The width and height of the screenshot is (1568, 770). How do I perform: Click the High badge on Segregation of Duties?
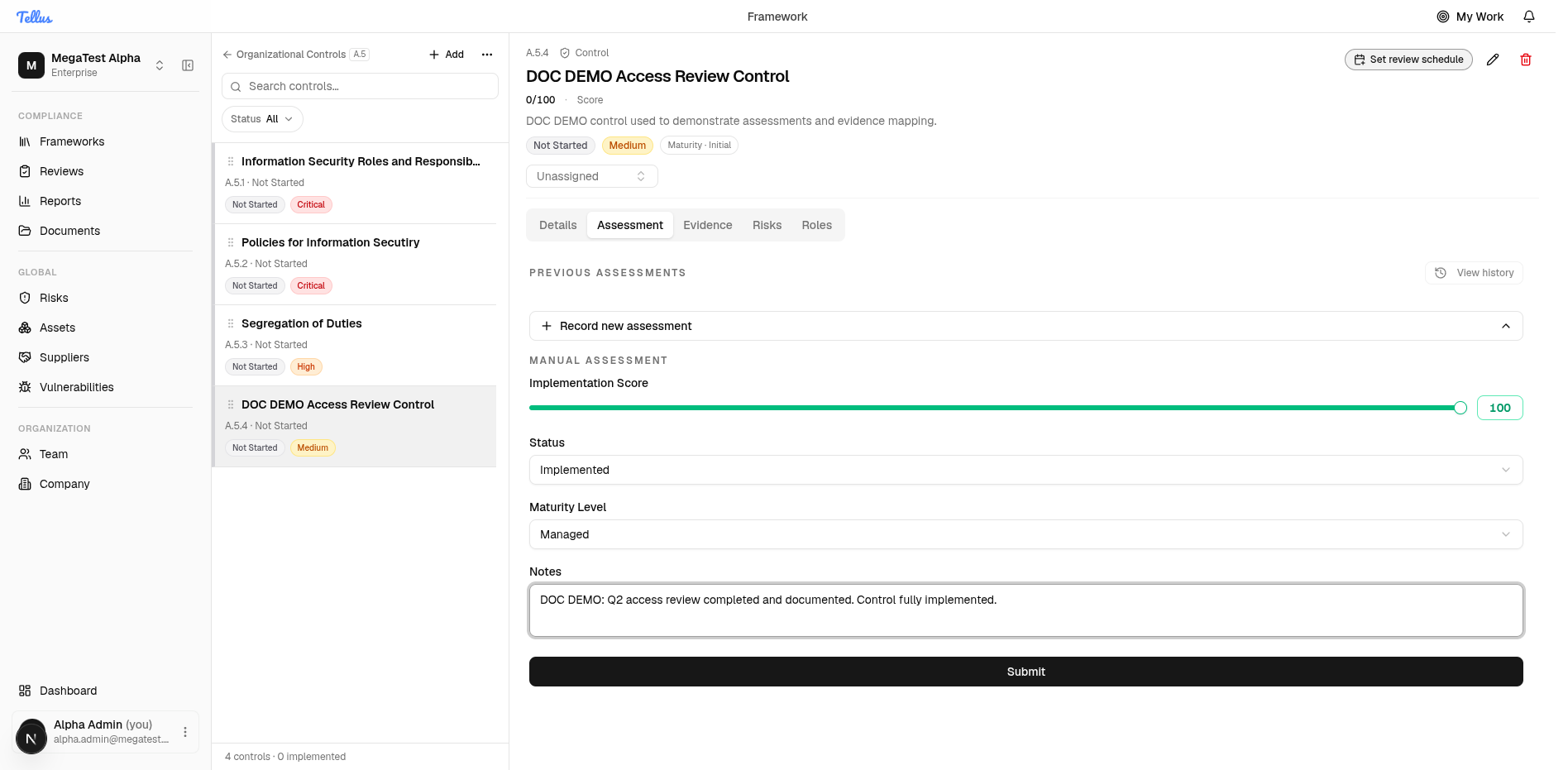coord(306,367)
